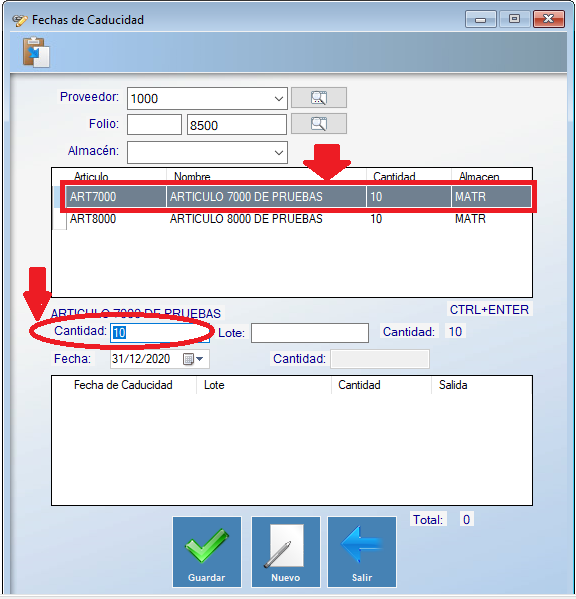Minimize the Fechas de Caducidad window
The width and height of the screenshot is (576, 599).
(x=481, y=19)
